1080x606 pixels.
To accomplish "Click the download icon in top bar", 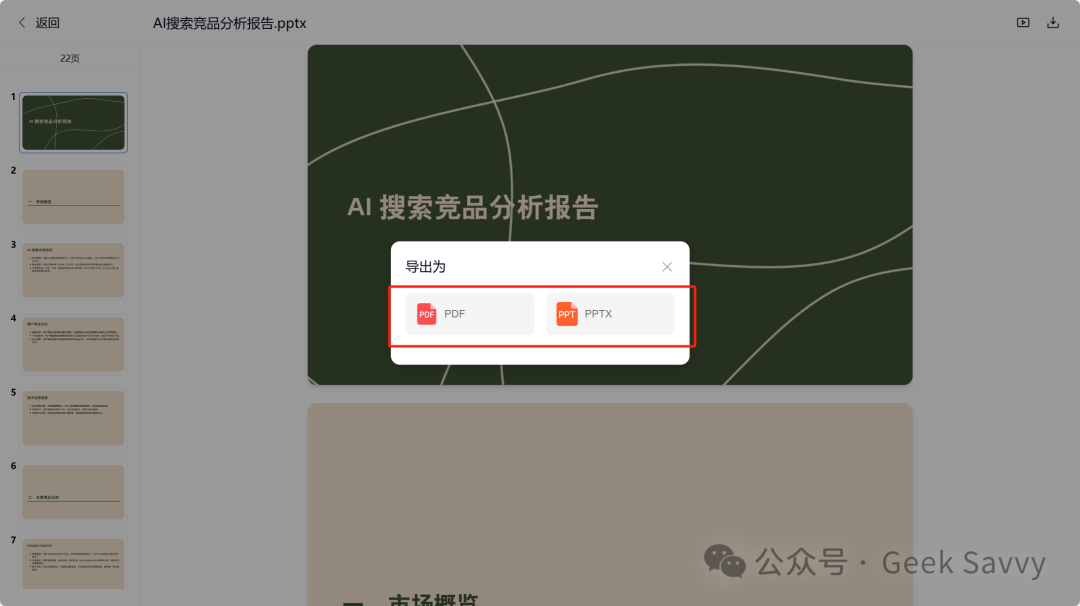I will click(1052, 23).
